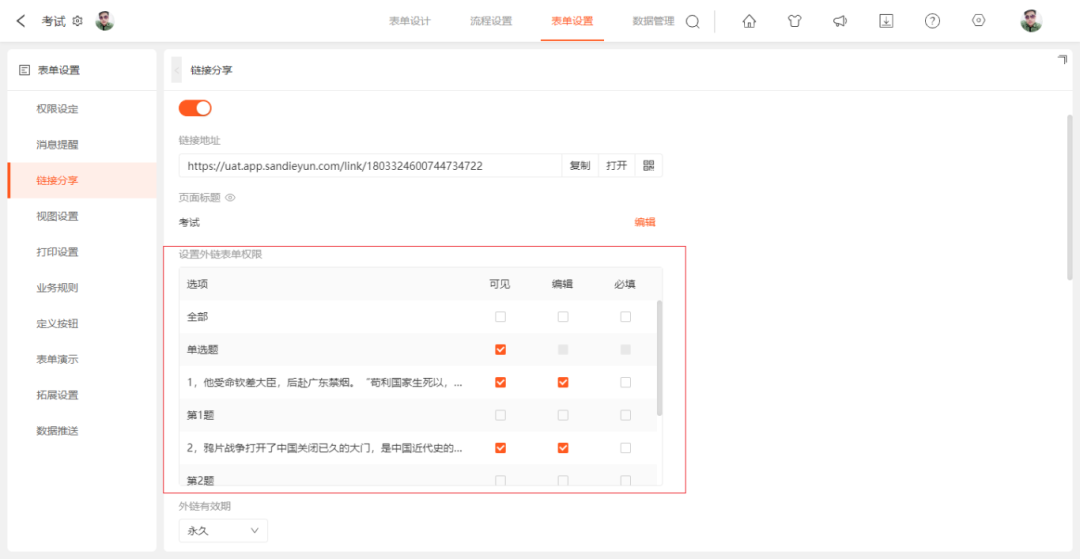Click the permissions table vertical scrollbar
Screen dimensions: 1080x559
pos(659,358)
